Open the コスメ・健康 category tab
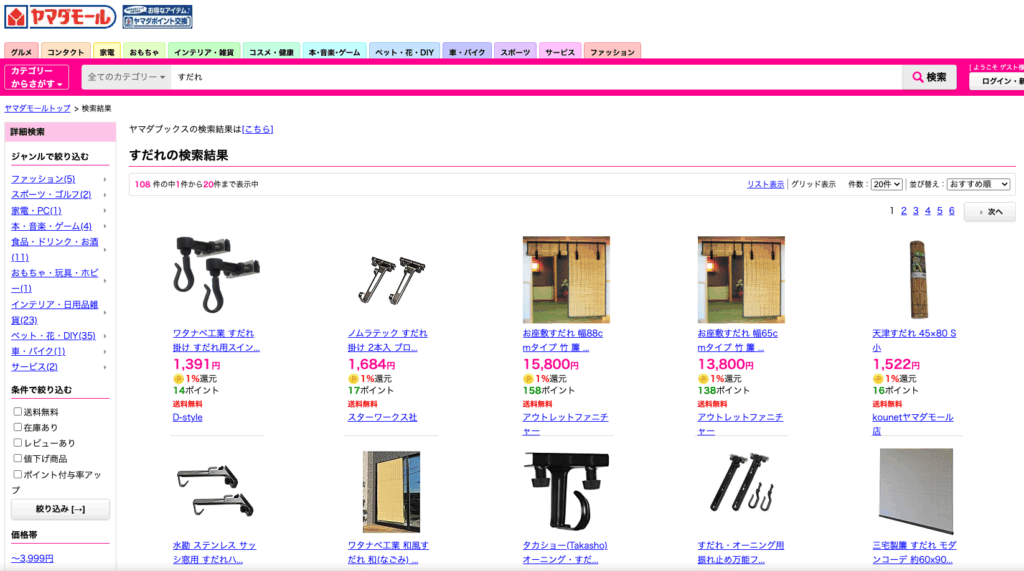 click(271, 52)
